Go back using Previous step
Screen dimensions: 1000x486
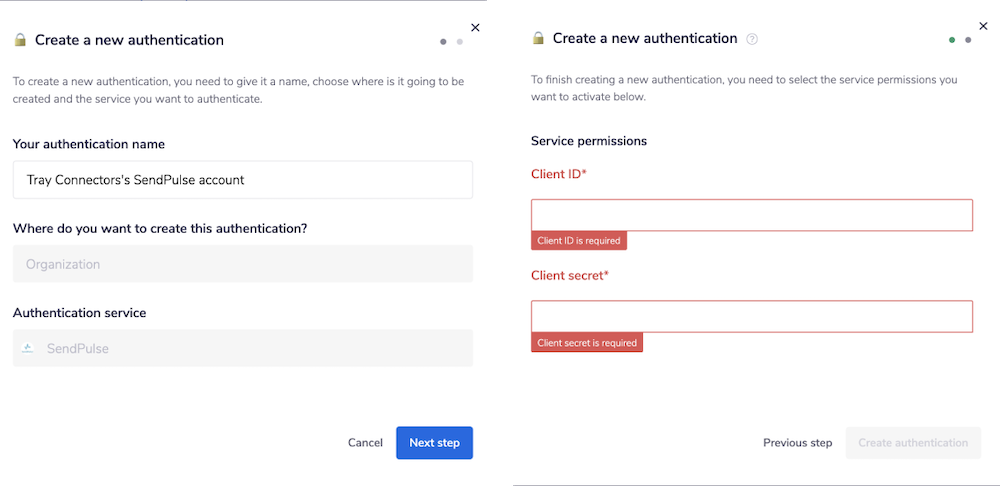[797, 443]
